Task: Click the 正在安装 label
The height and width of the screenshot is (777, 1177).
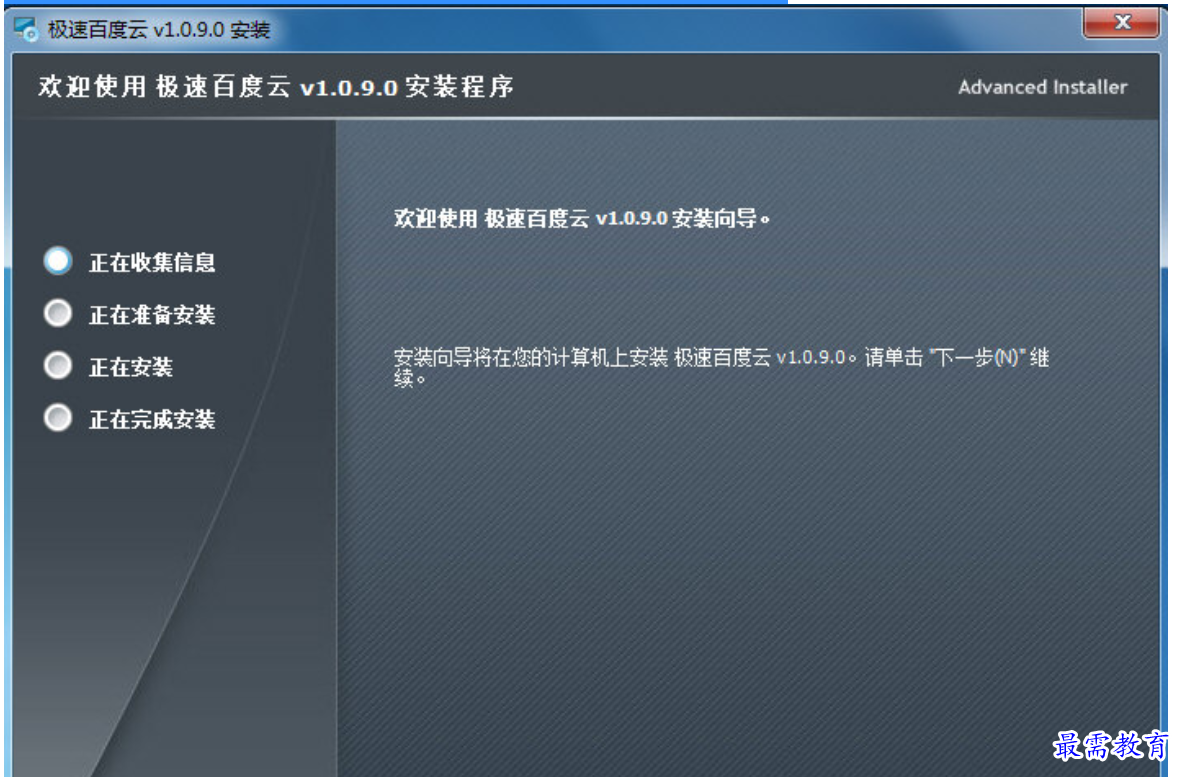Action: (131, 367)
